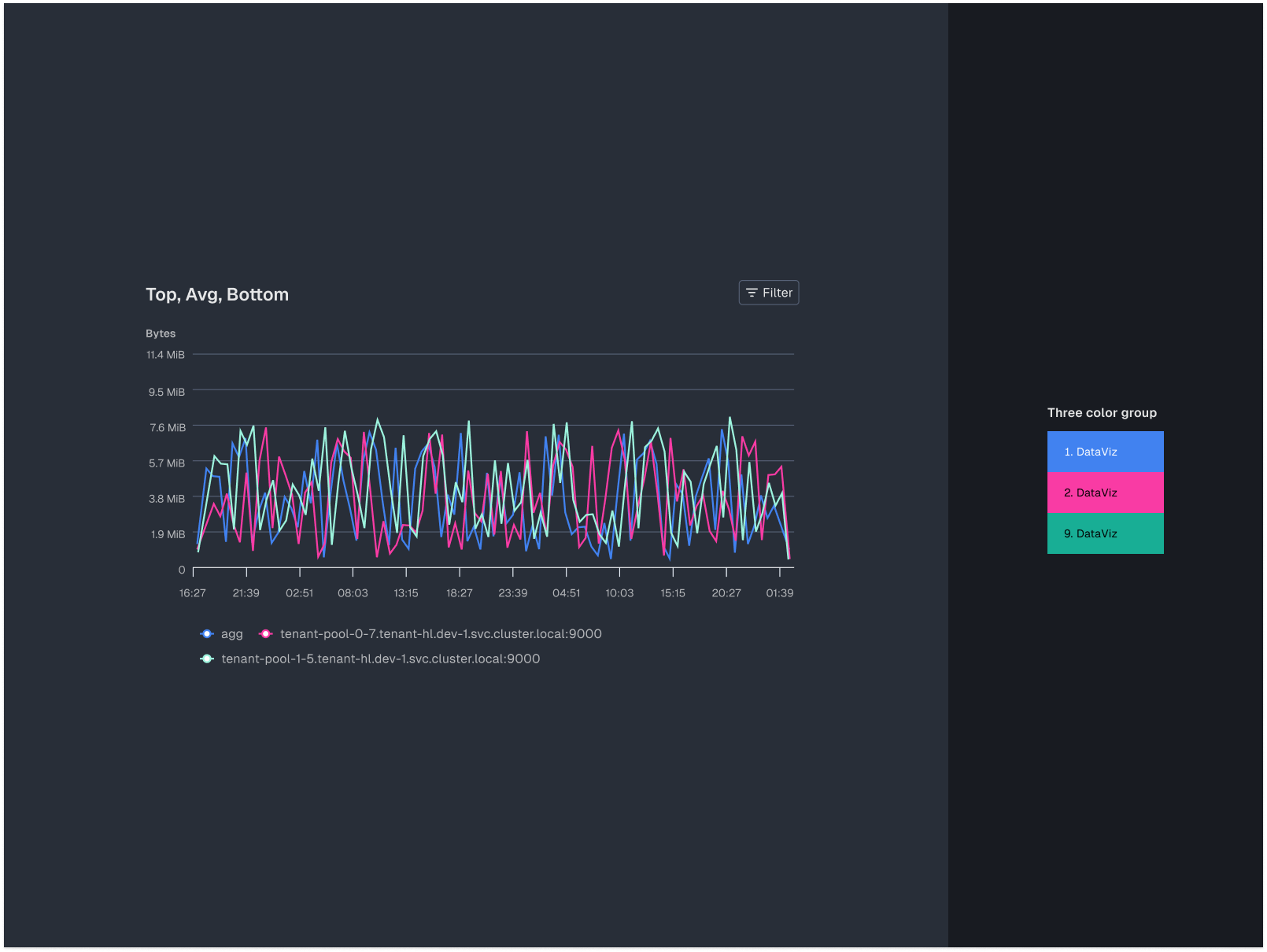
Task: Click the 01:39 timestamp on x-axis
Action: pyautogui.click(x=780, y=592)
